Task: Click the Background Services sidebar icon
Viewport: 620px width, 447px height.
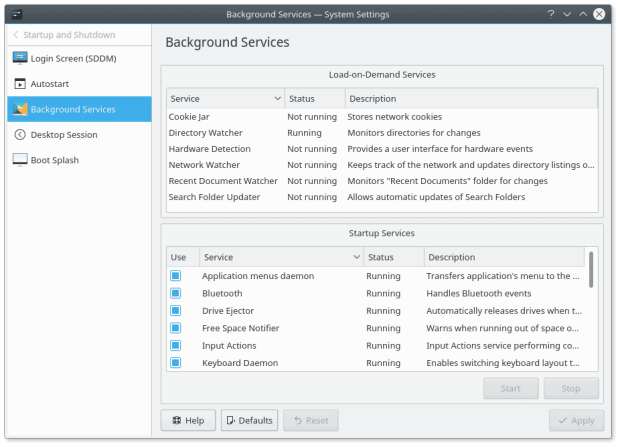Action: 20,109
